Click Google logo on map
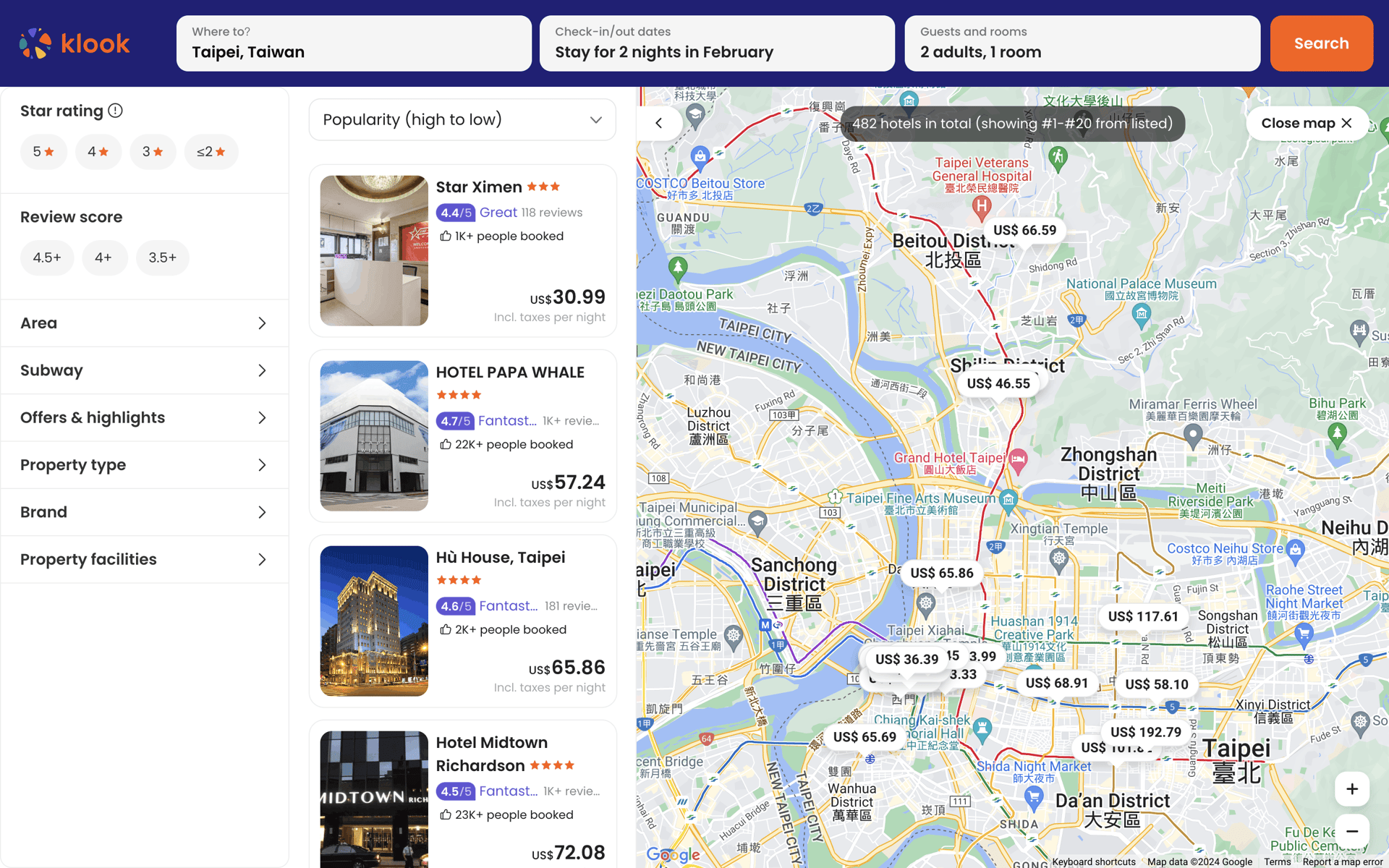 click(673, 854)
